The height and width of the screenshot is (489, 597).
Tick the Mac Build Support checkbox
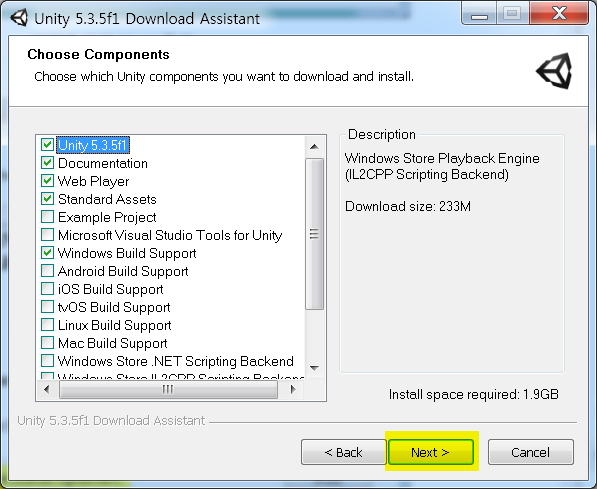(47, 343)
